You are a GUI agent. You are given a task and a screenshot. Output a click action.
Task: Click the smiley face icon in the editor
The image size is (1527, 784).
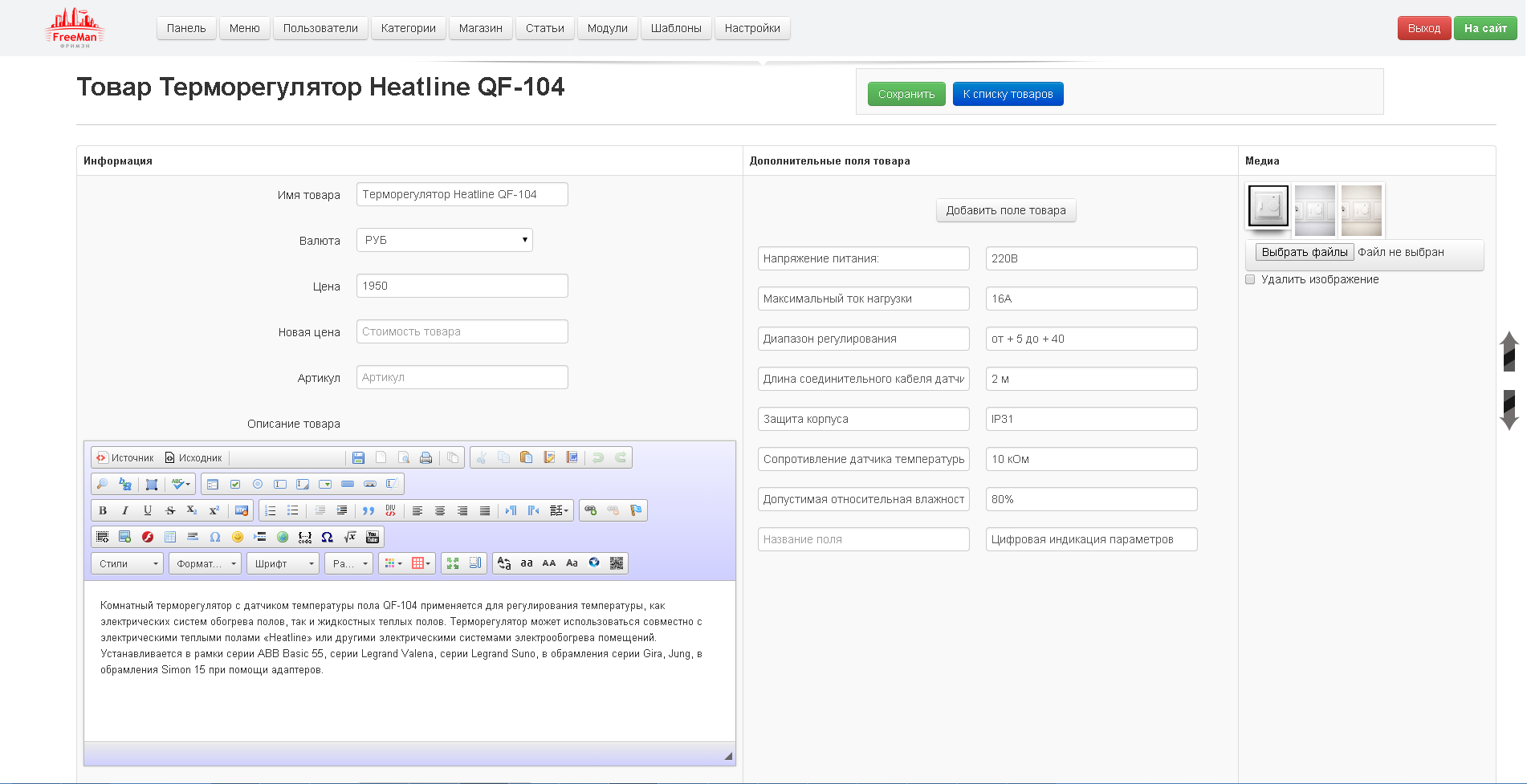click(238, 537)
